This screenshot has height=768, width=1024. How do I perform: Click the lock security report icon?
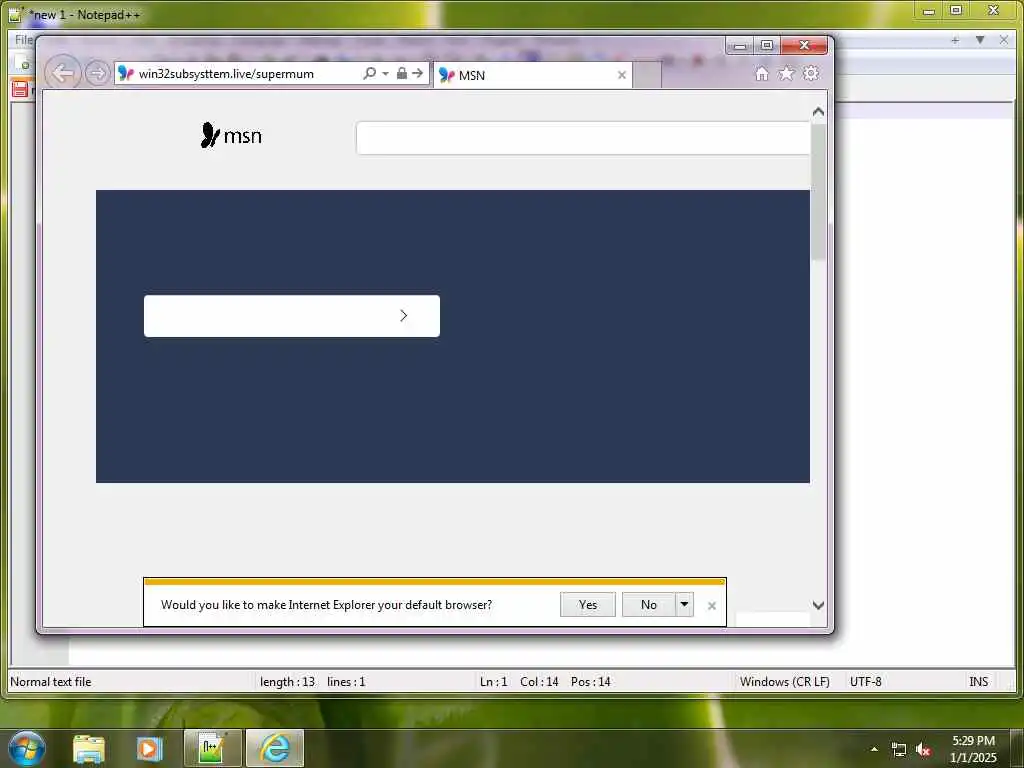coord(402,73)
